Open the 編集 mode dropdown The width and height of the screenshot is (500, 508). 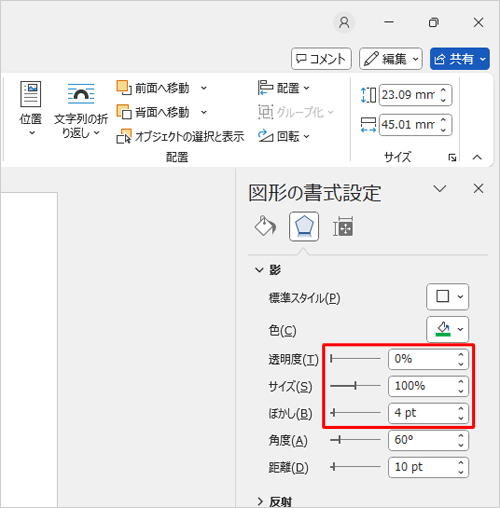coord(391,59)
